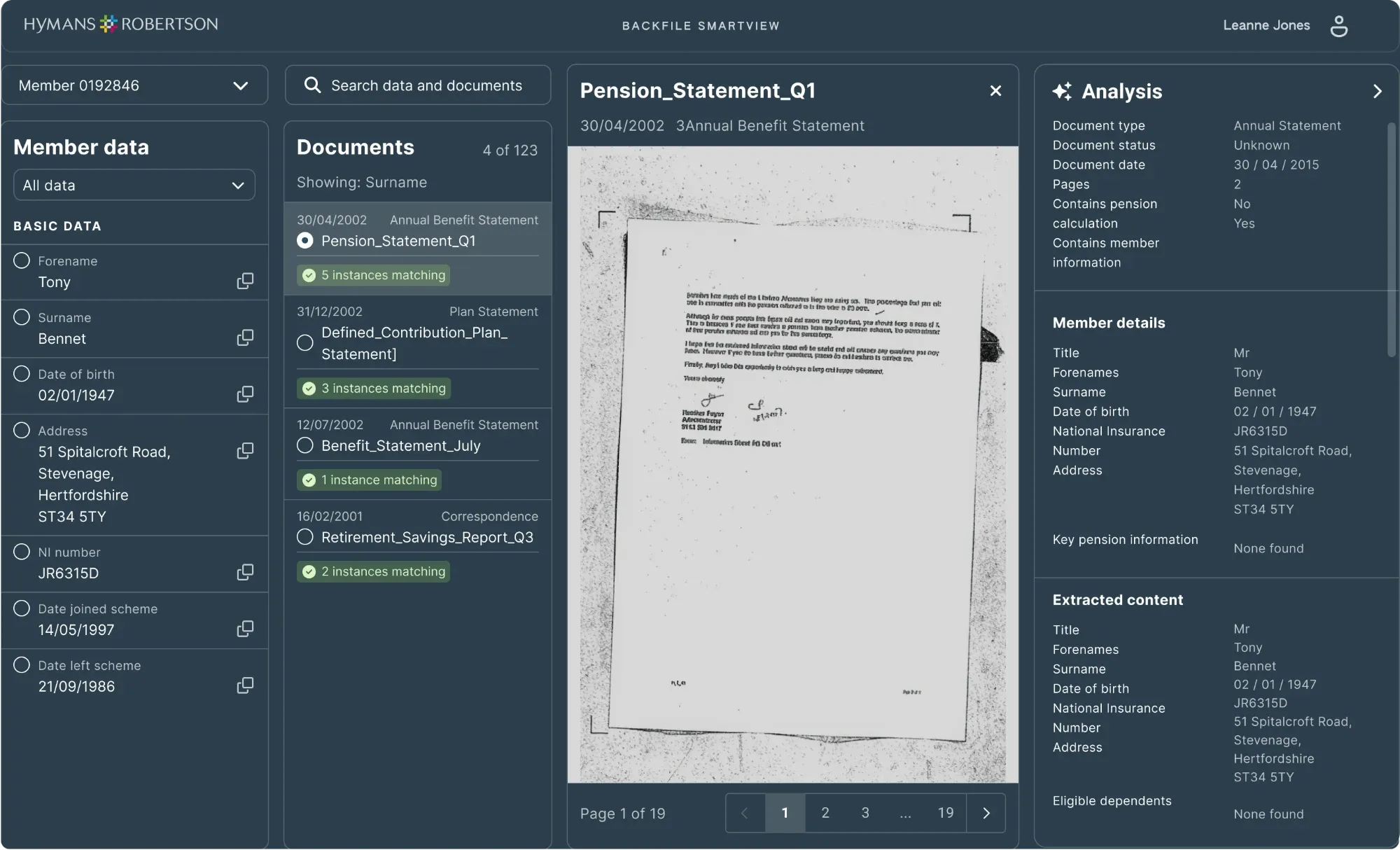The image size is (1400, 850).
Task: Click the 5 instances matching badge
Action: pos(373,275)
